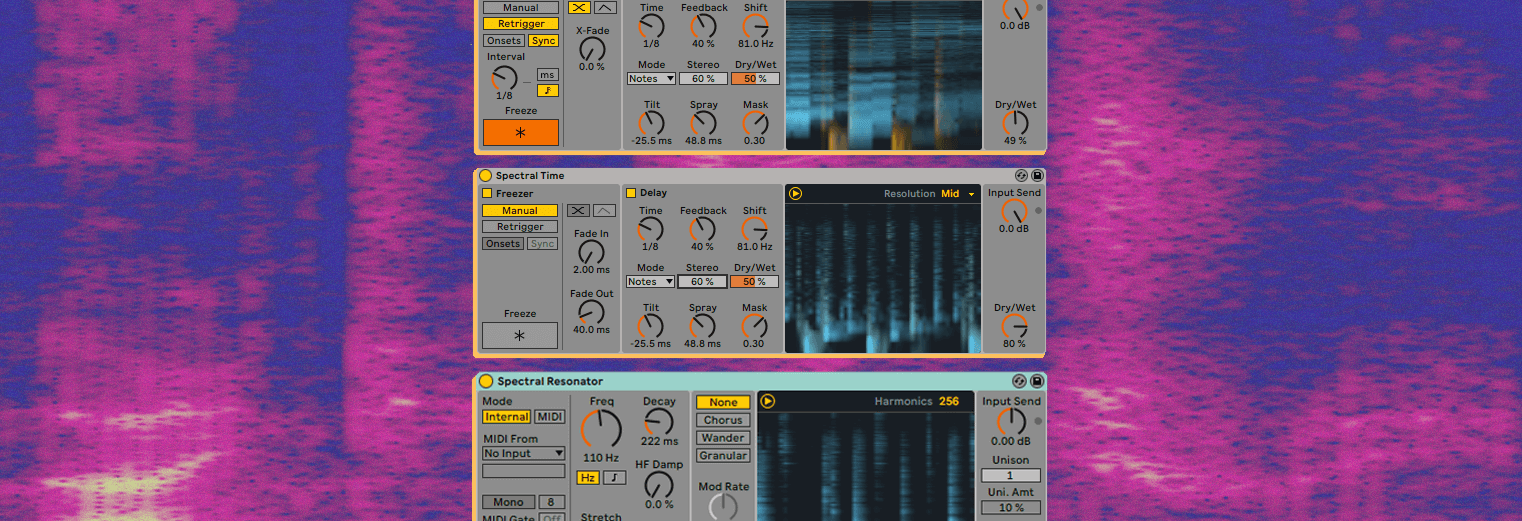The height and width of the screenshot is (521, 1522).
Task: Select Wander modulation mode
Action: [x=723, y=438]
